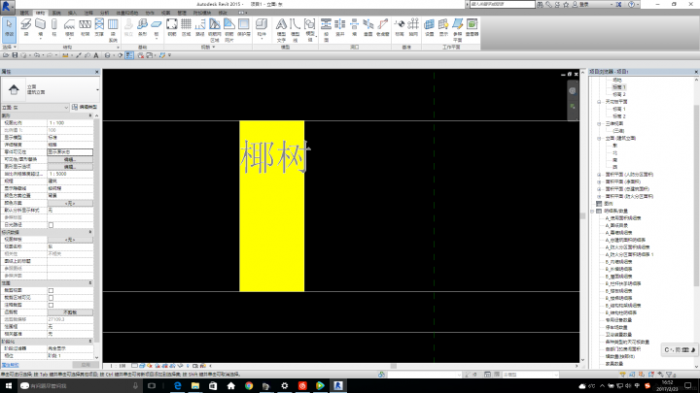
Task: Choose the structural Column tool
Action: [x=54, y=28]
